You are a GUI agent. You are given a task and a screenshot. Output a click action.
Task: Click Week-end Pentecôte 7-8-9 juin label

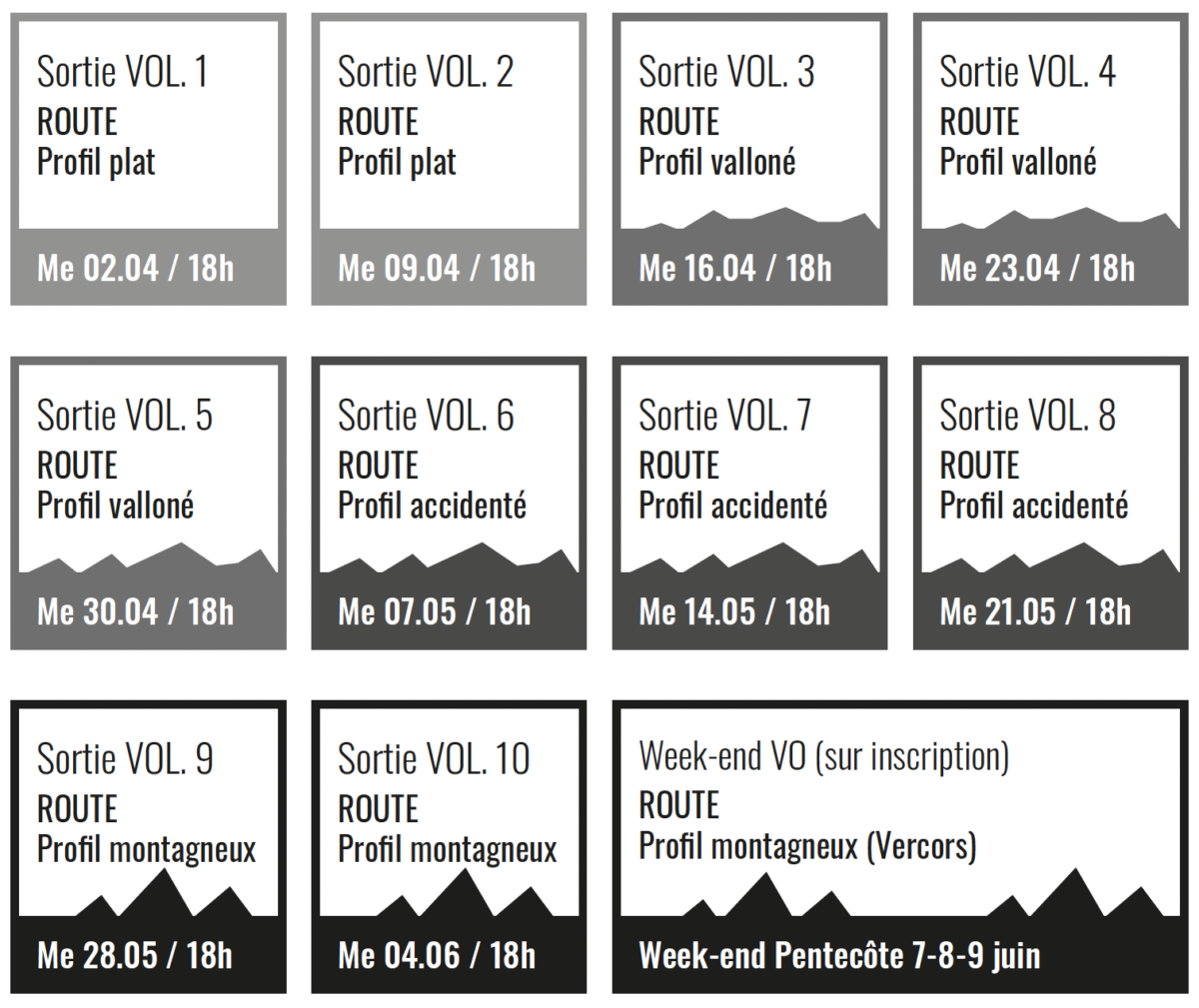point(839,955)
